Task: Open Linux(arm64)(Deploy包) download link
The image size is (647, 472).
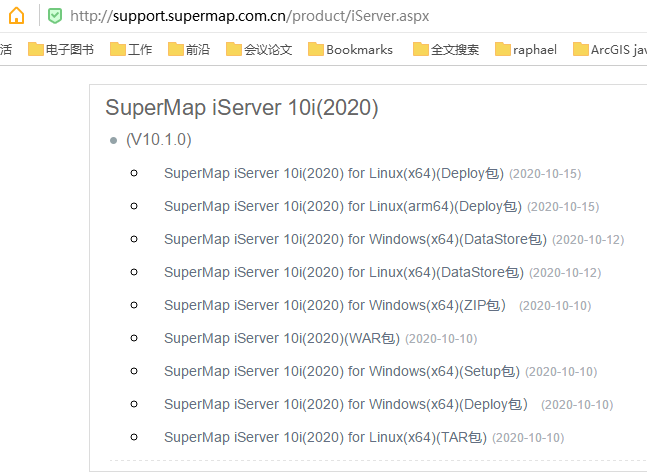Action: point(343,206)
